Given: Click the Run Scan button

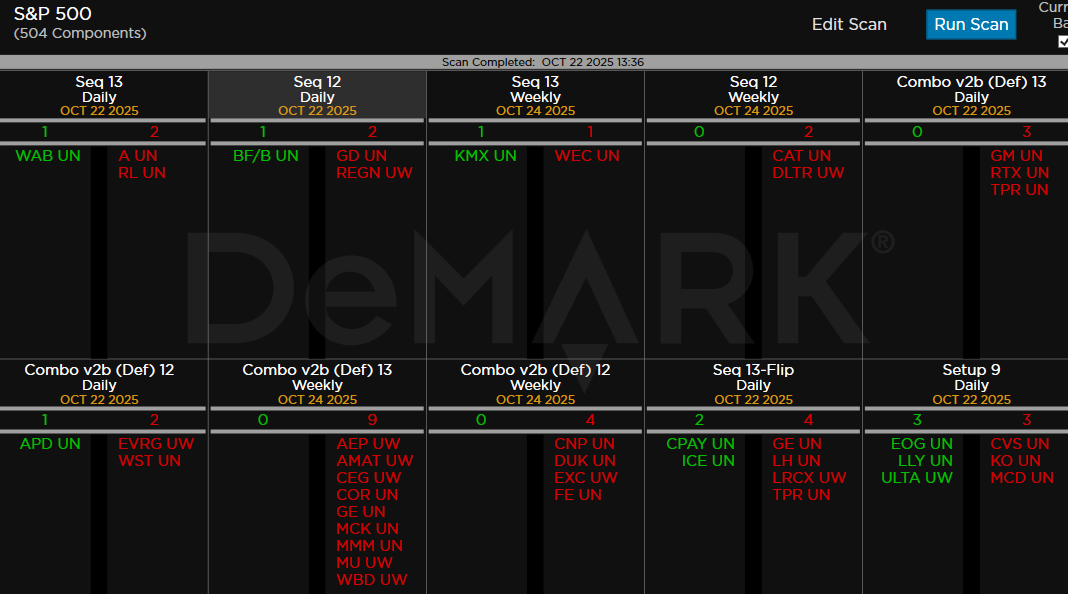Looking at the screenshot, I should [970, 24].
